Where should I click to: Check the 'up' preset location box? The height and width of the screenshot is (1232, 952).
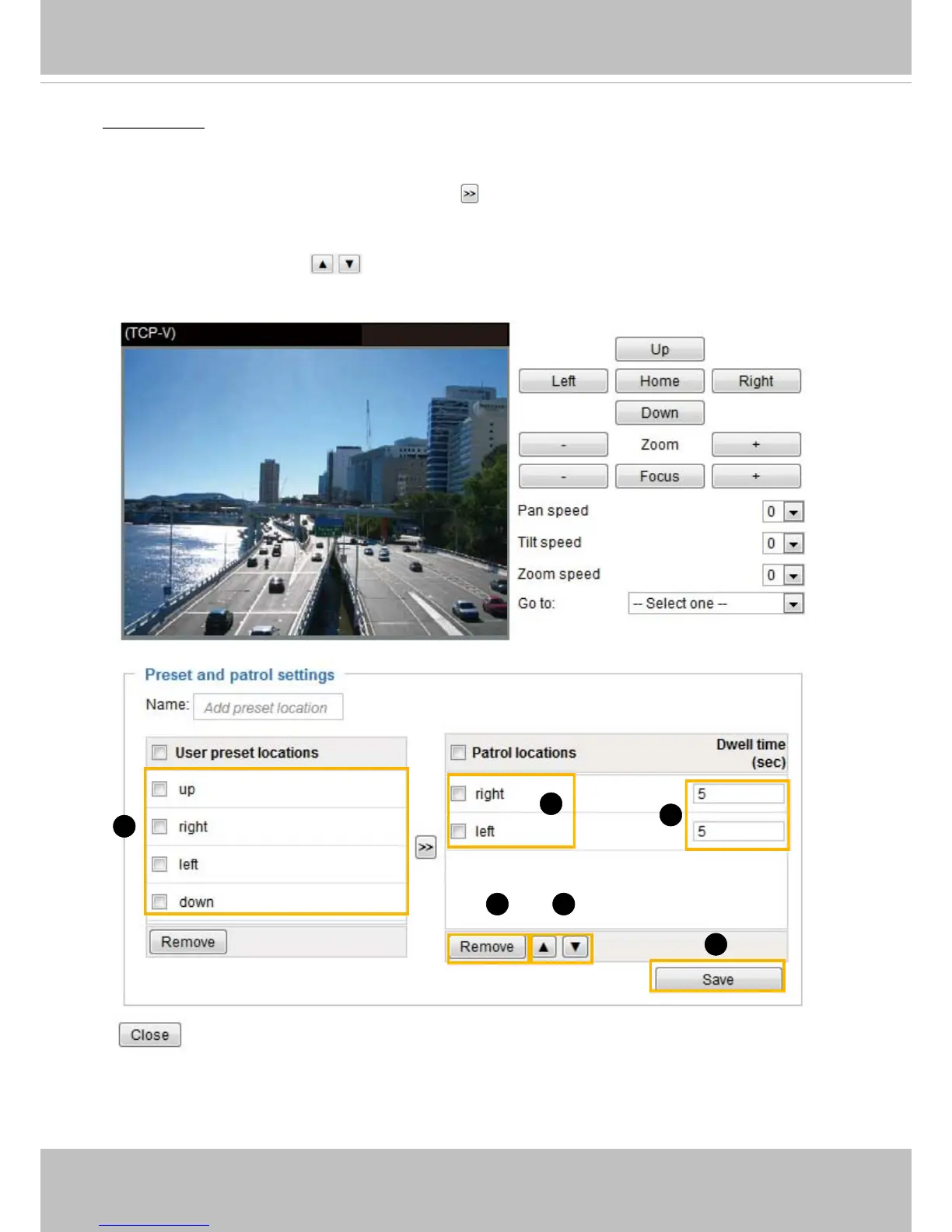point(159,789)
